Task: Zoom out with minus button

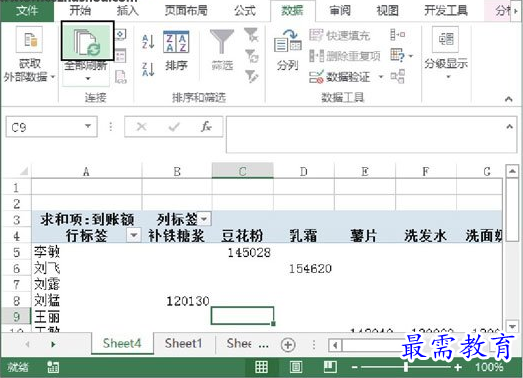Action: (x=355, y=367)
